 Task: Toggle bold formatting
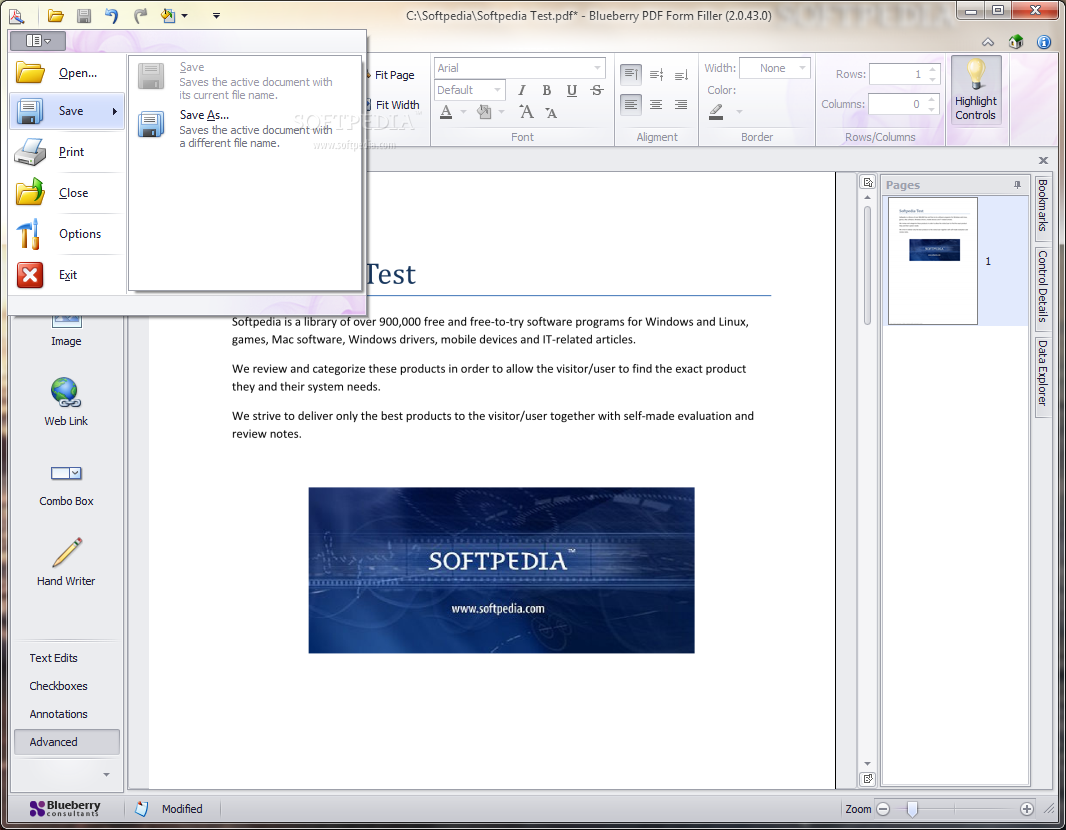pos(547,90)
